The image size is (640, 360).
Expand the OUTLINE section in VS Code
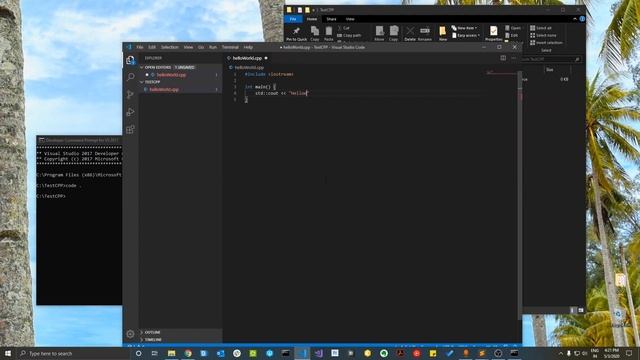pos(142,332)
